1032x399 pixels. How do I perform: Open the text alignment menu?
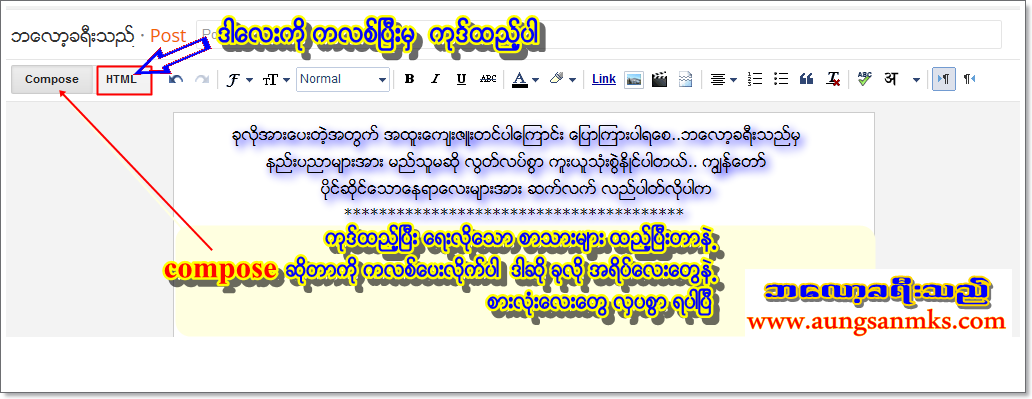[x=723, y=80]
